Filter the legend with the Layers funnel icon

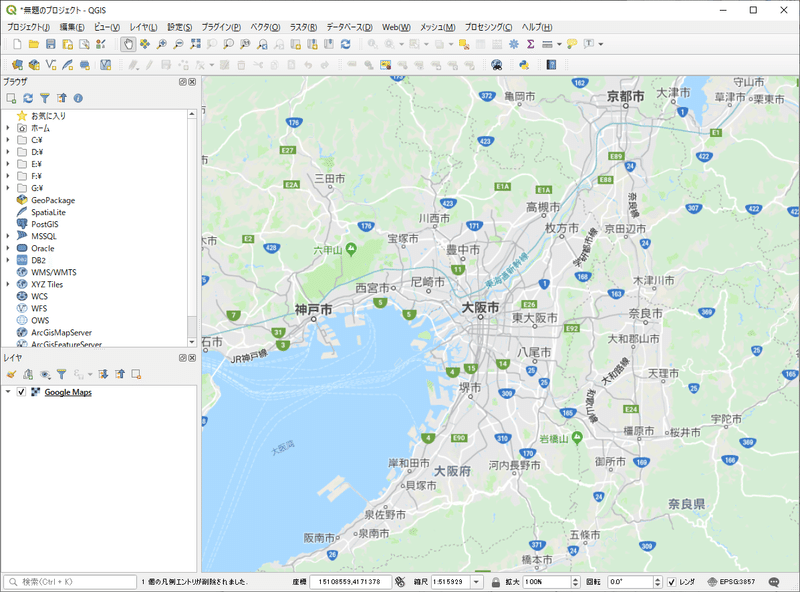click(61, 375)
